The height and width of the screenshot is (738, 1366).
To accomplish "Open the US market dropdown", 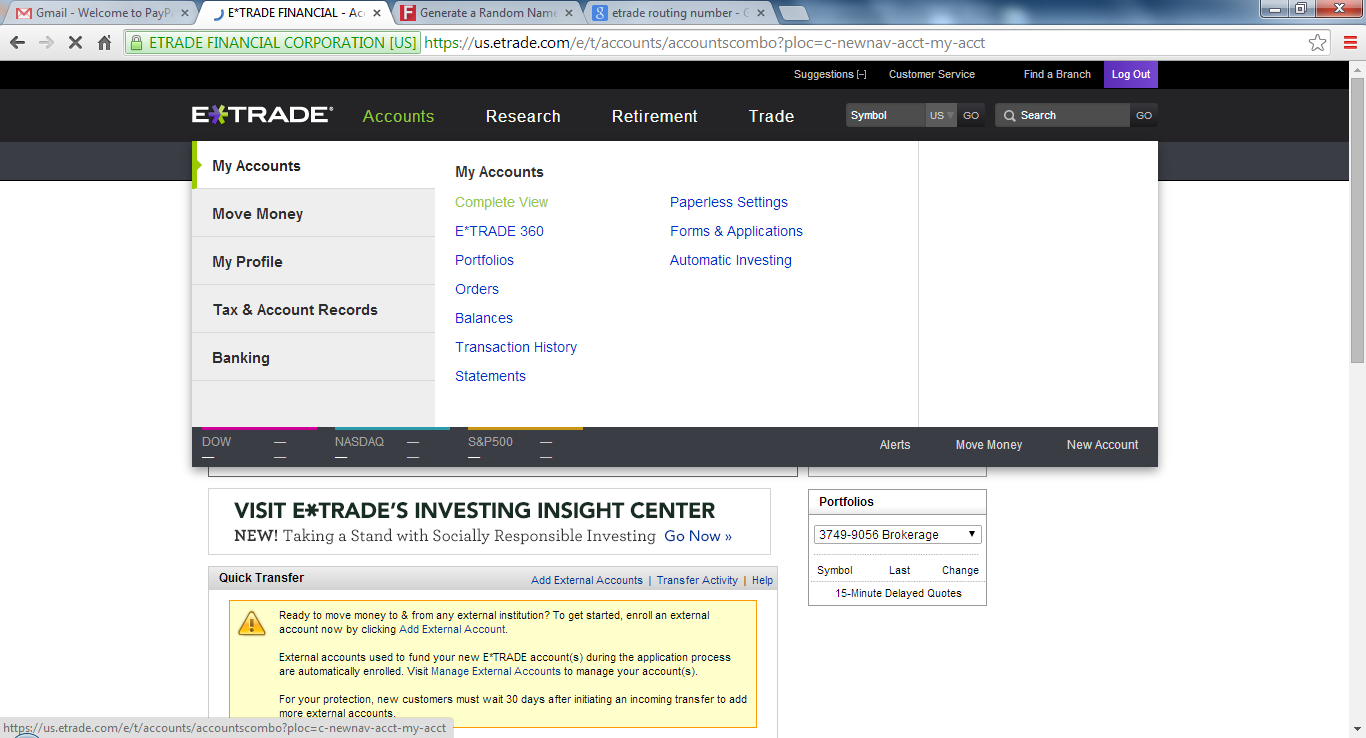I will (941, 115).
